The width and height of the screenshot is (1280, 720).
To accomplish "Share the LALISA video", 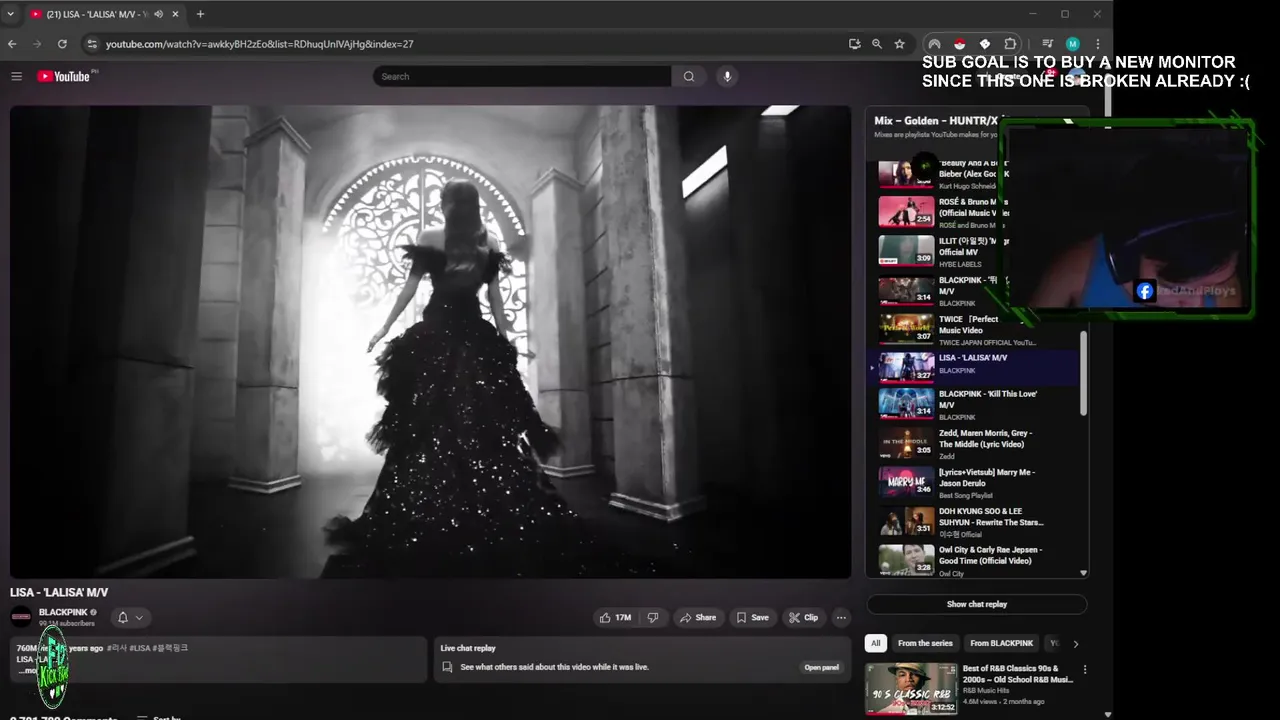I will tap(698, 617).
